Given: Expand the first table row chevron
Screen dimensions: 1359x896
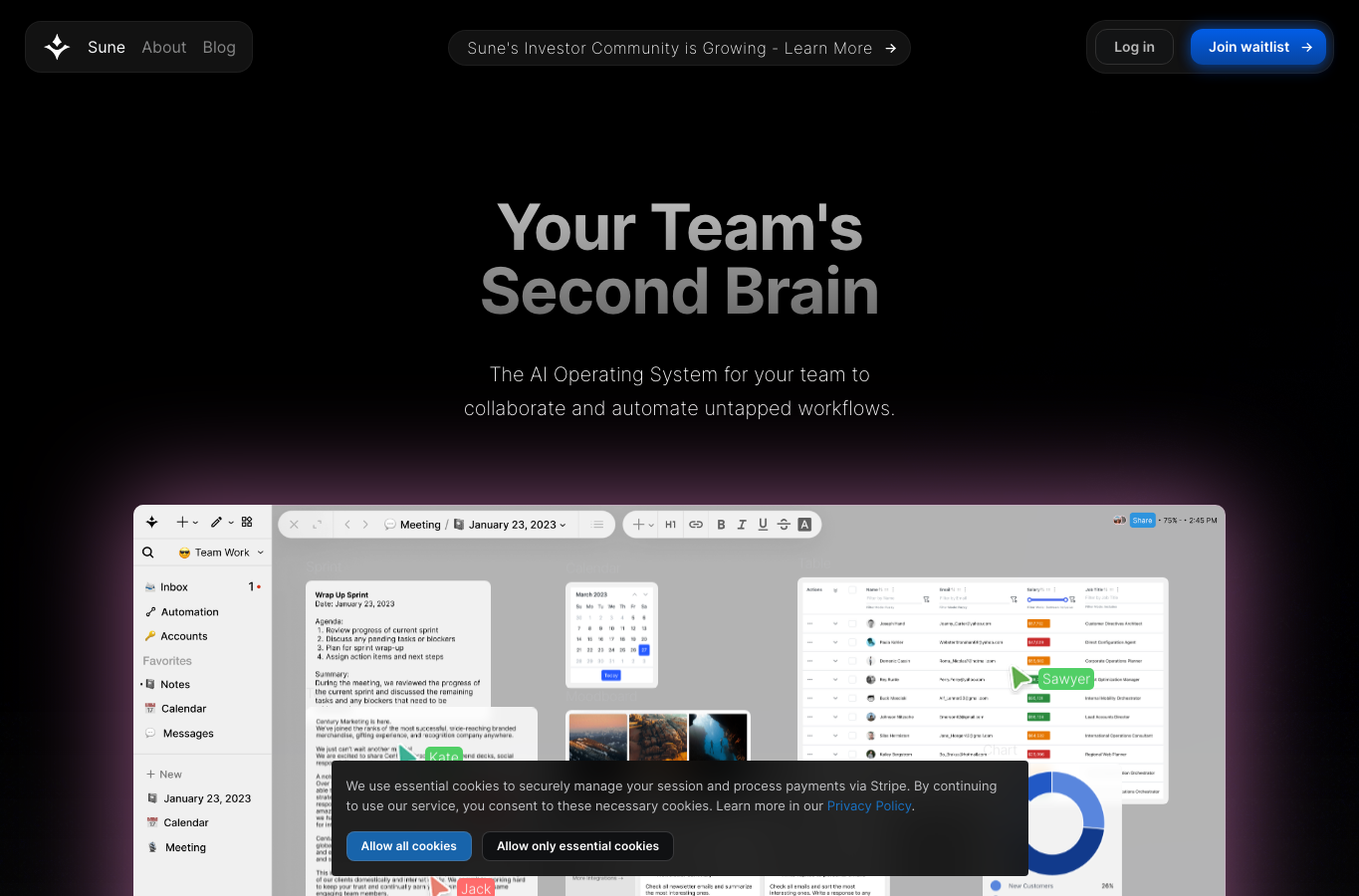Looking at the screenshot, I should 835,623.
